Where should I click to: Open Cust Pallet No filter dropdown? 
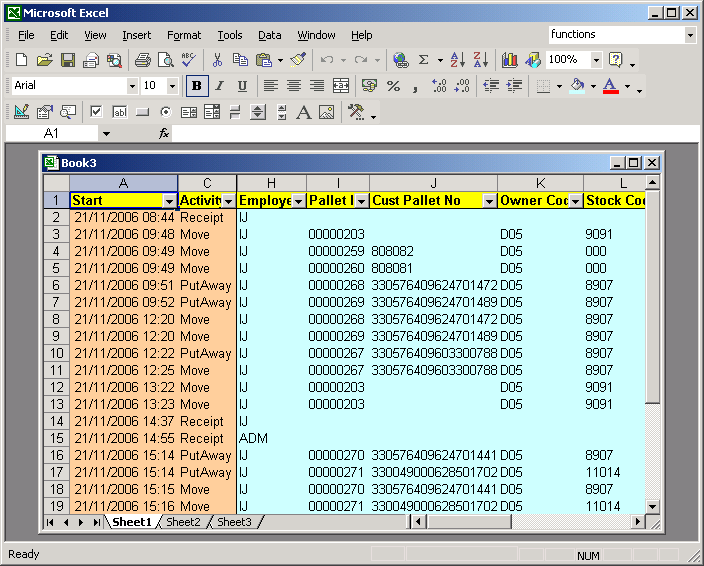pos(489,202)
